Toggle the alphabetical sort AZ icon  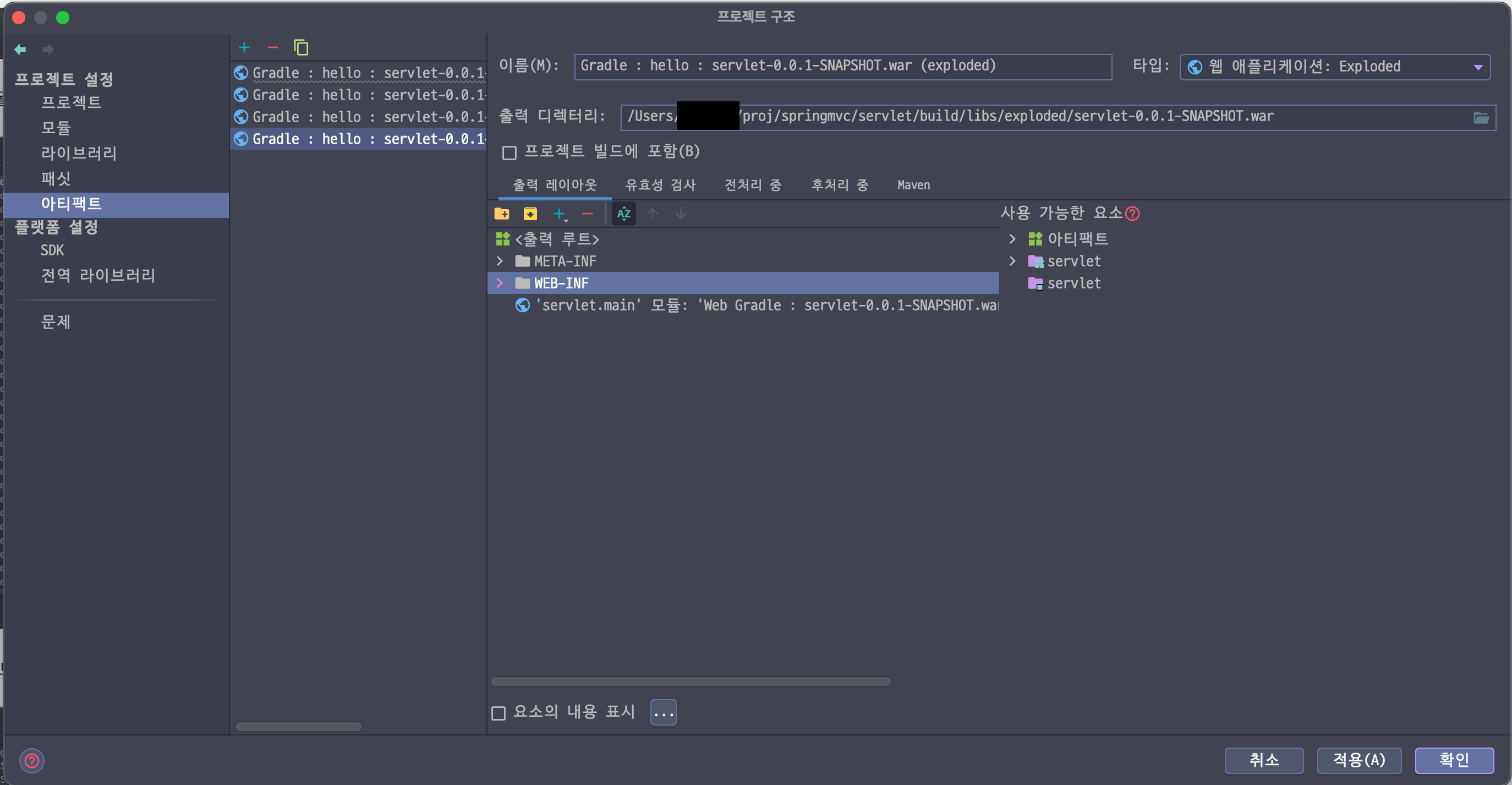tap(623, 214)
